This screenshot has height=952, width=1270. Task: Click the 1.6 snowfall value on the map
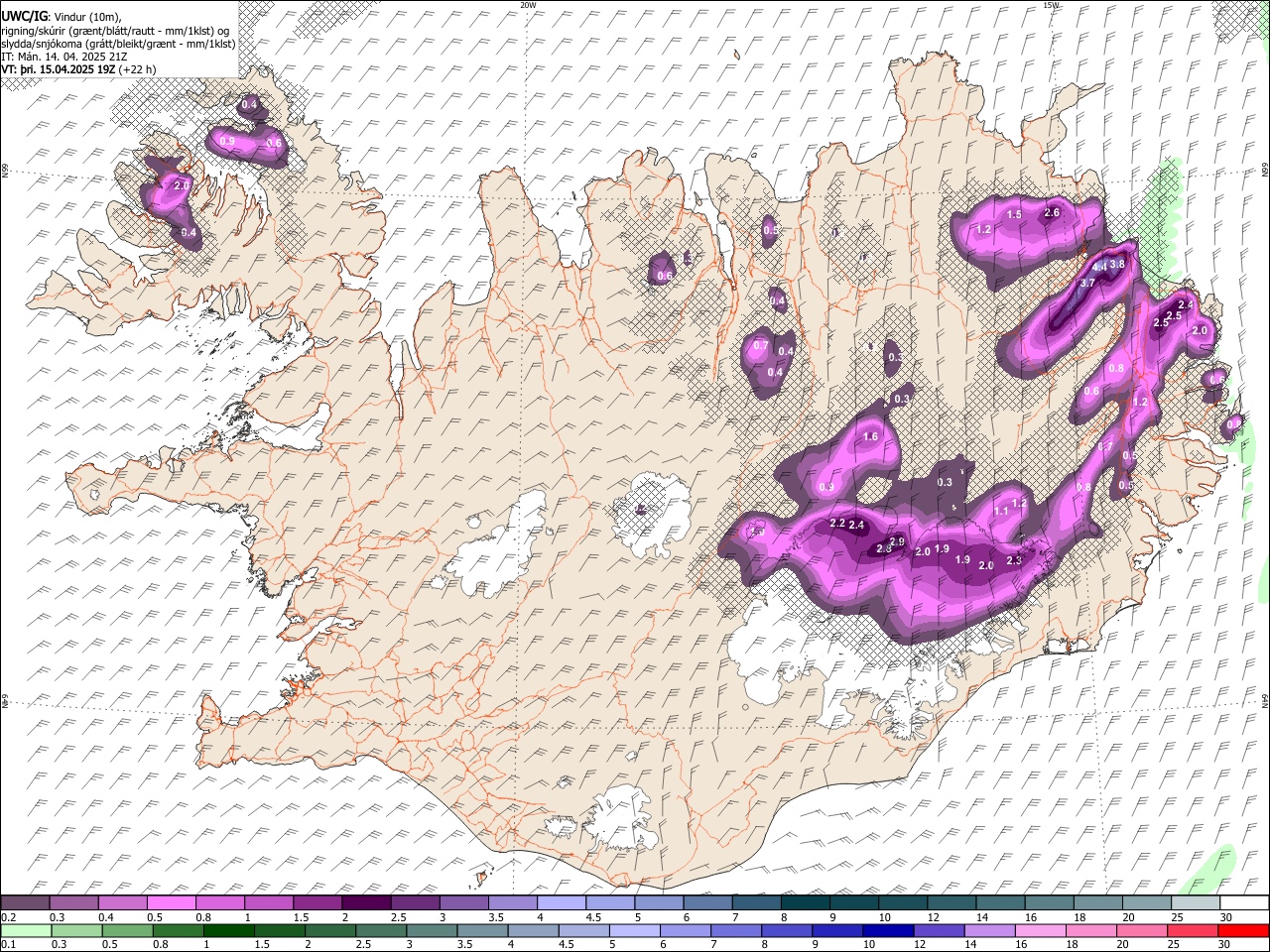point(871,436)
